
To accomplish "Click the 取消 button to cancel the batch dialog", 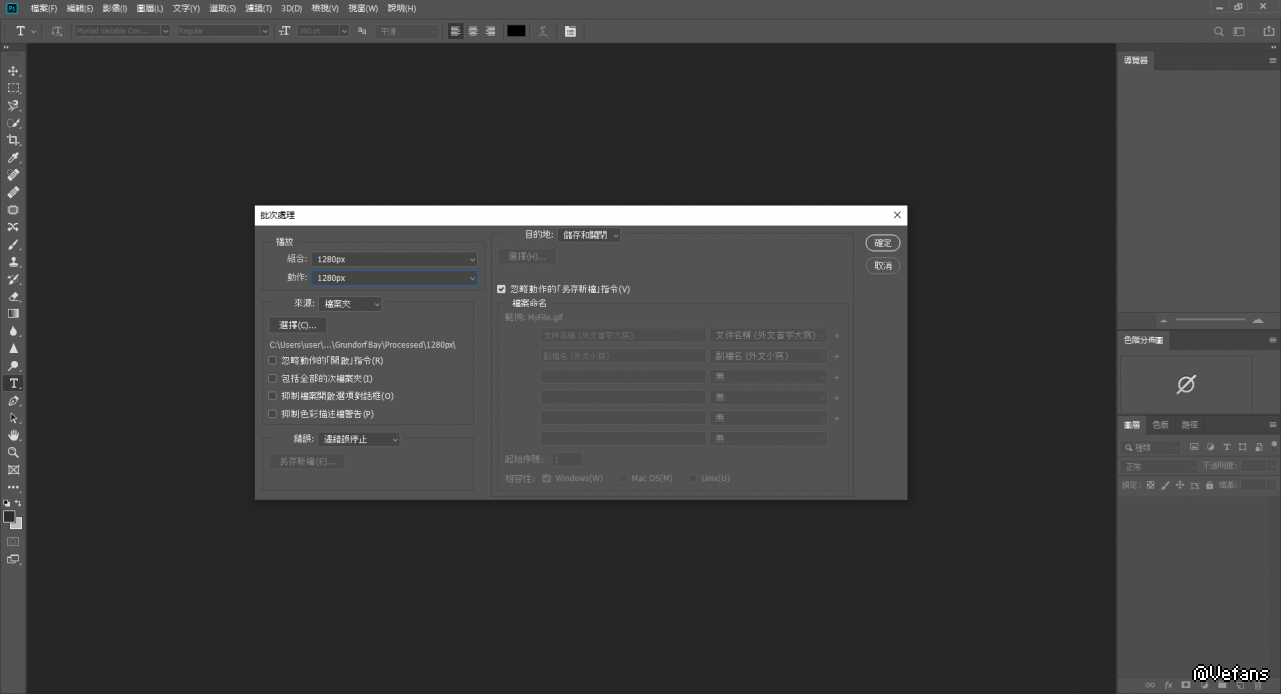I will (x=883, y=266).
